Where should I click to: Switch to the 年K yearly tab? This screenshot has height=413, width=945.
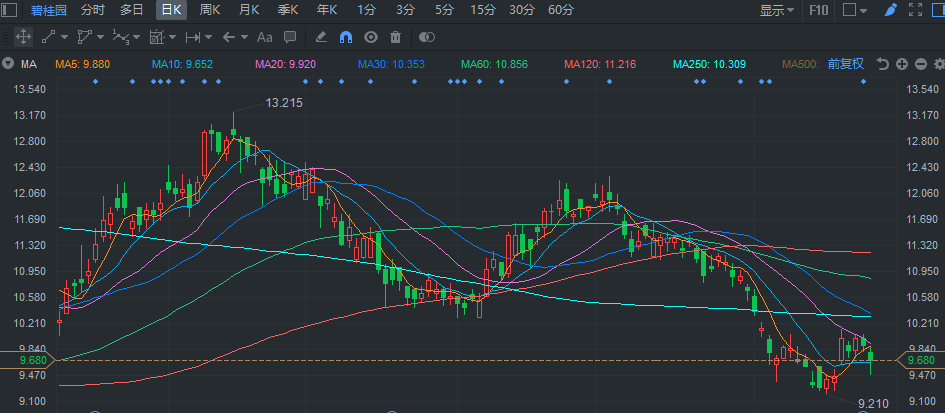click(327, 10)
